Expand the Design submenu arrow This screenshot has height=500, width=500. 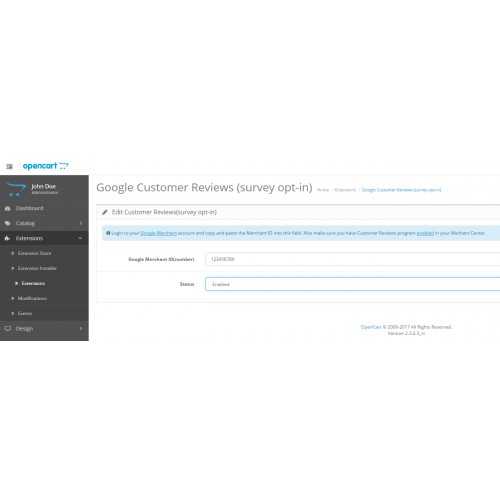click(x=81, y=328)
